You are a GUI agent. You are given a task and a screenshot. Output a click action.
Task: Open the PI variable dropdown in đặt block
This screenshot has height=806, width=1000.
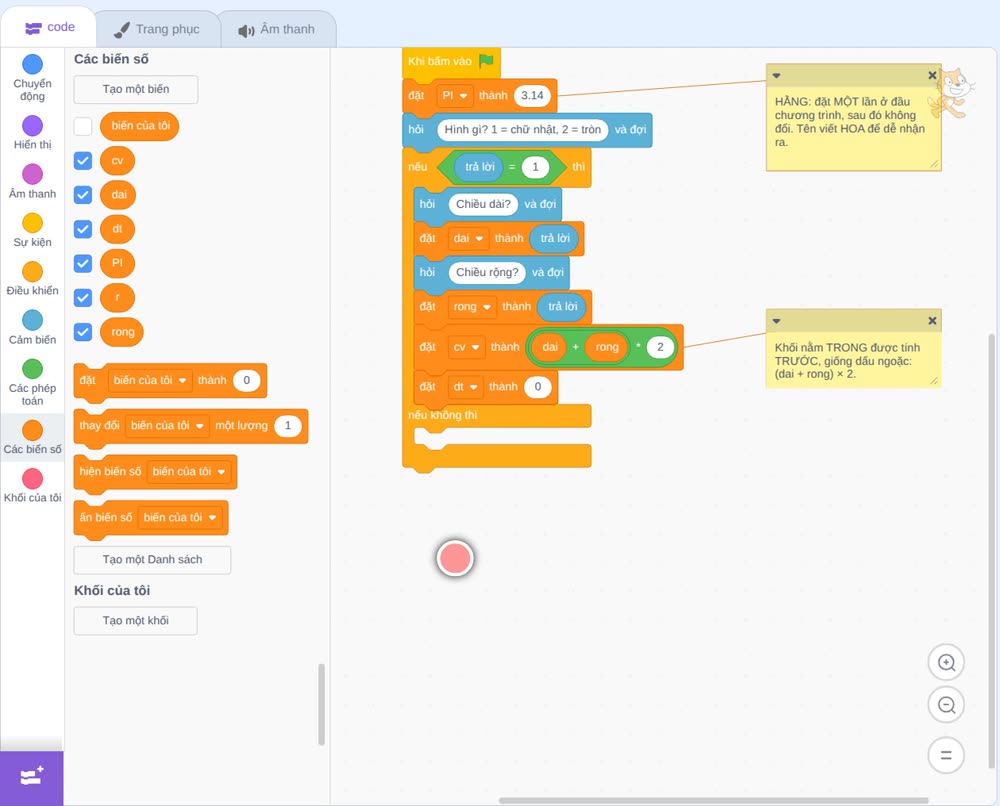[x=455, y=96]
